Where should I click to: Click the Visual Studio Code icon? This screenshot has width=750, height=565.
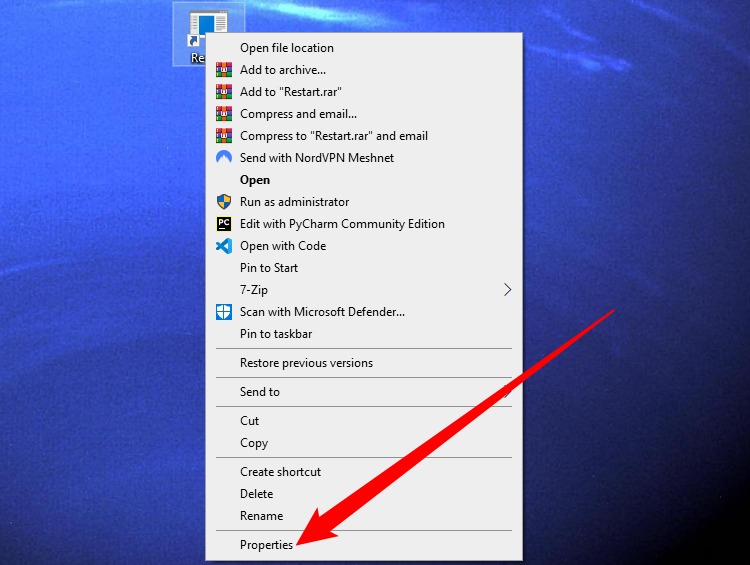tap(224, 246)
